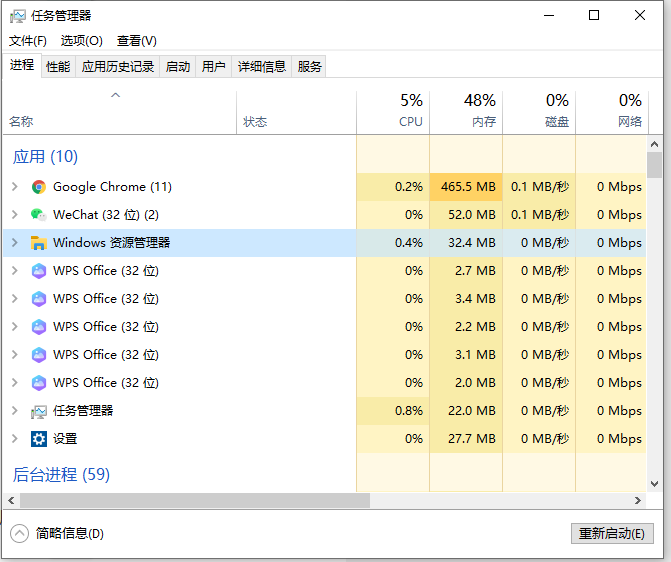Click the last WPS Office process icon
Screen dimensions: 671x562
coord(39,383)
